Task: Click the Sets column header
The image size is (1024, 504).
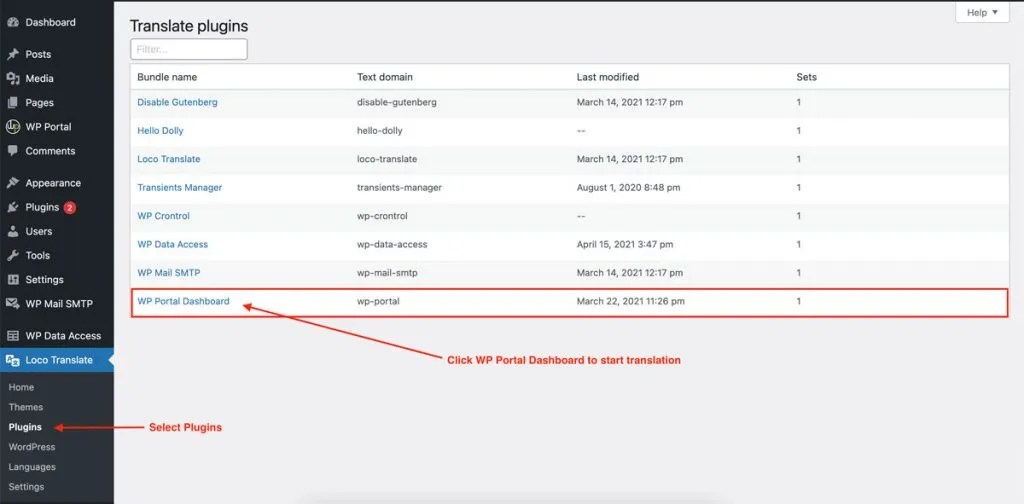Action: [807, 77]
